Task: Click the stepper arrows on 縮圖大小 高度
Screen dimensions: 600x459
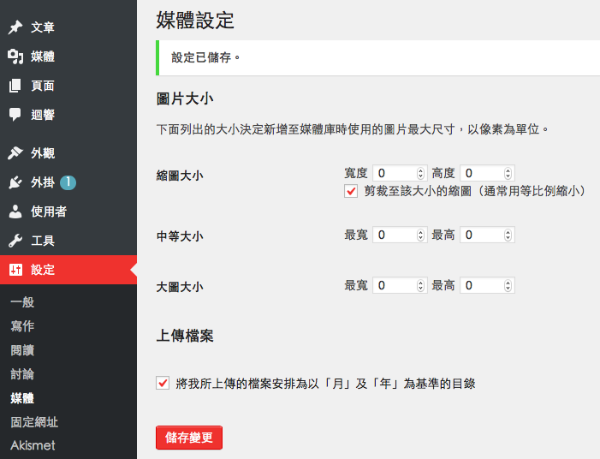Action: click(508, 173)
